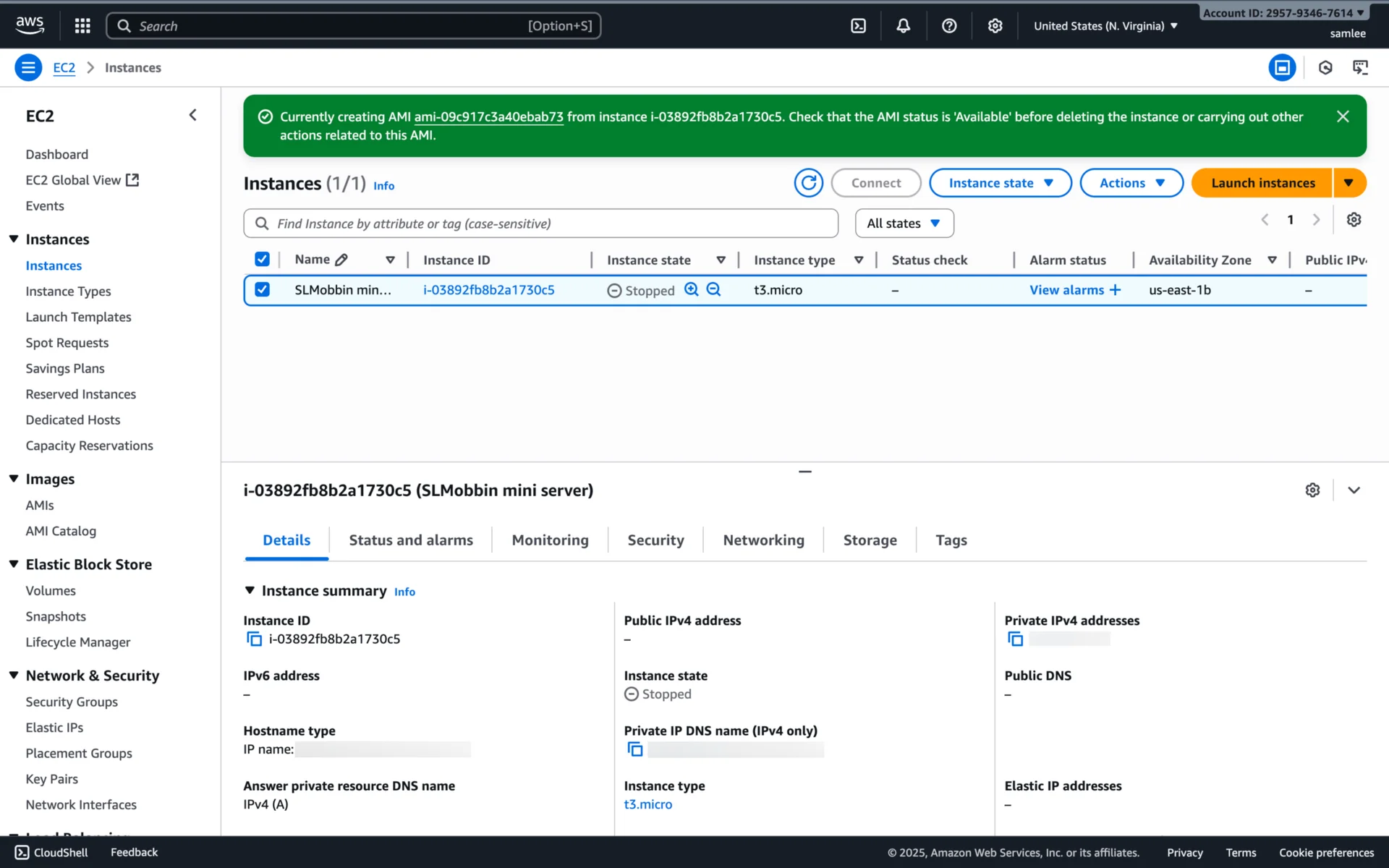This screenshot has height=868, width=1389.
Task: Open the help question mark icon
Action: point(949,26)
